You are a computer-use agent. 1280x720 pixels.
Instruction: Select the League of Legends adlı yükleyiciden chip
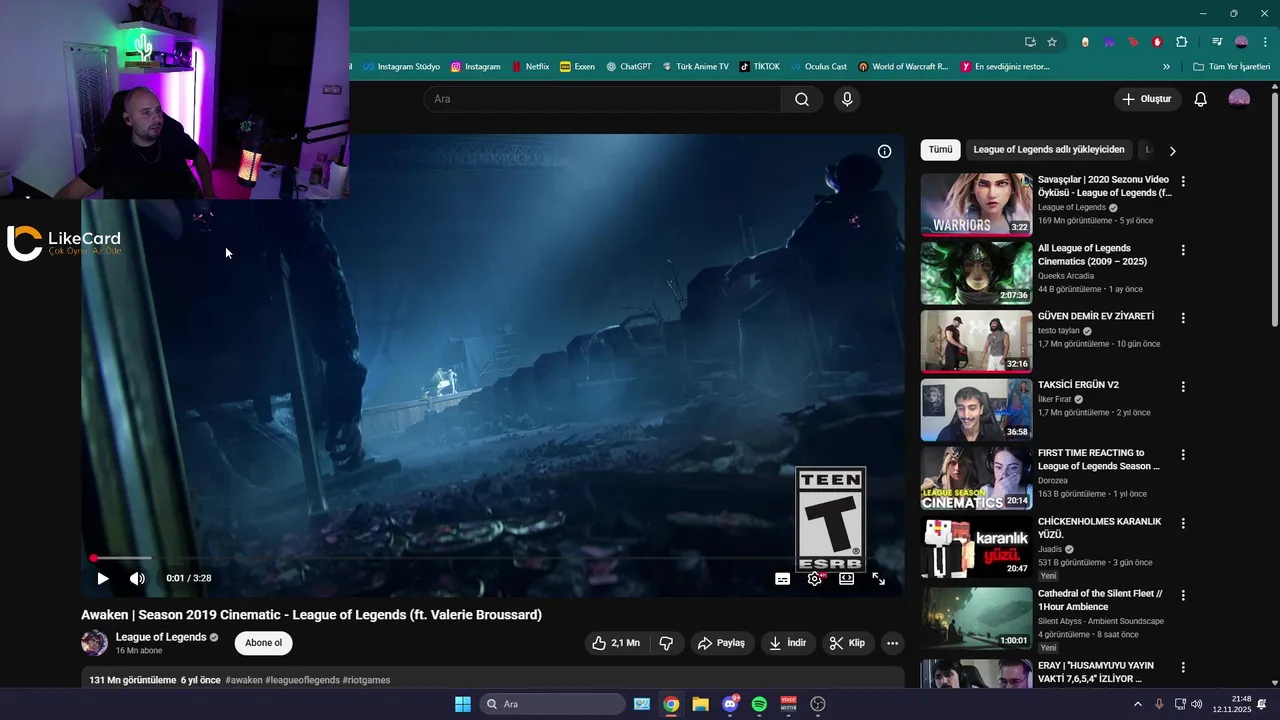click(1049, 150)
